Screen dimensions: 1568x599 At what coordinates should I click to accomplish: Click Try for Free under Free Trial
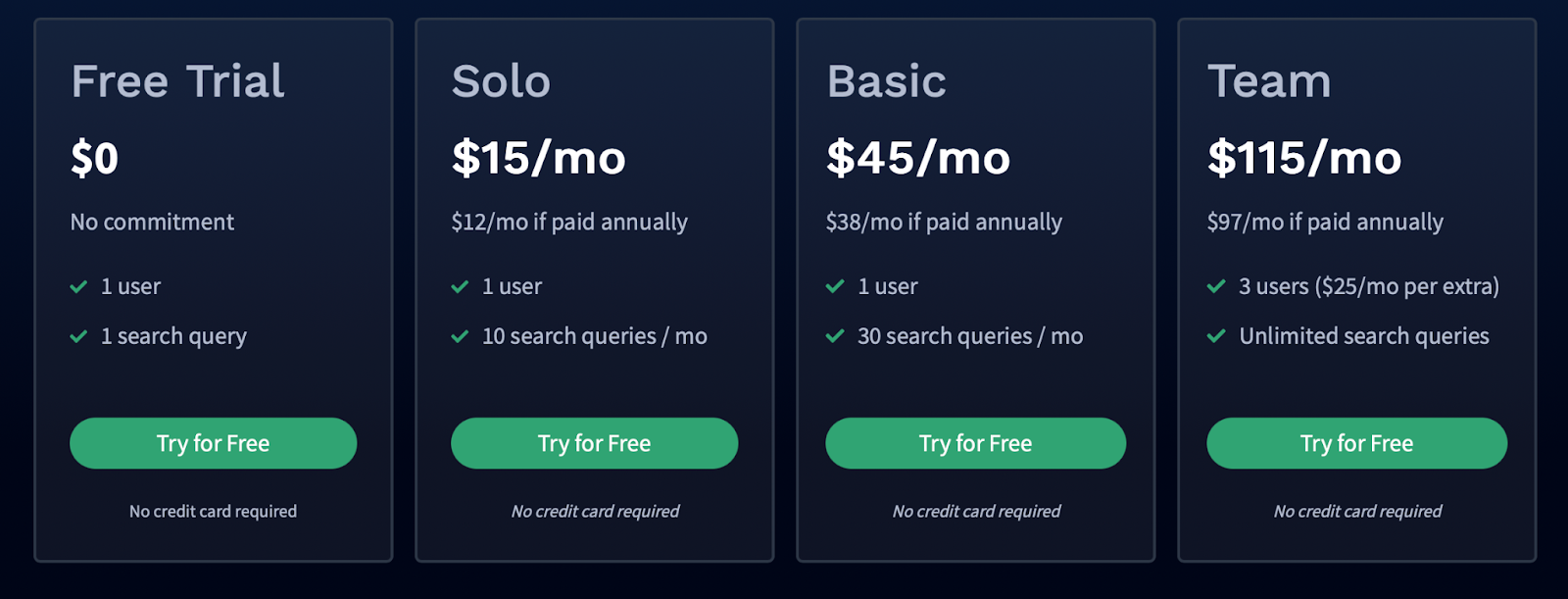pos(213,443)
